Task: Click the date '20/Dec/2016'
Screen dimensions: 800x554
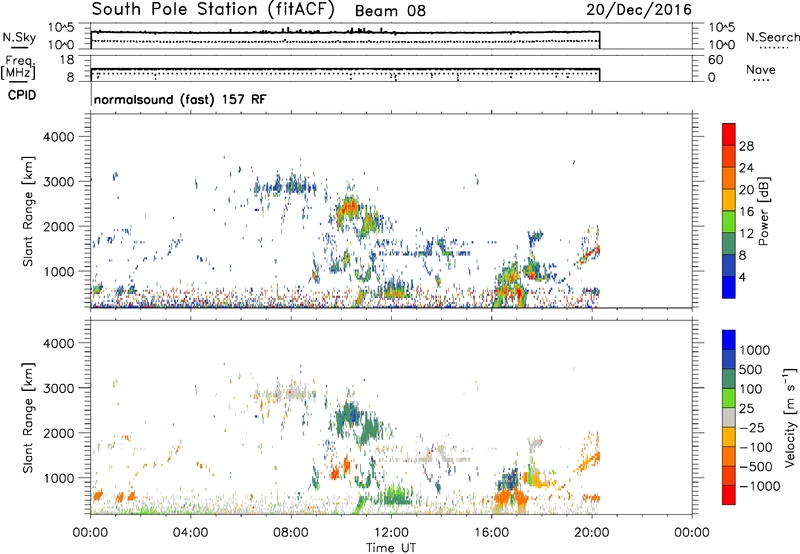Action: pyautogui.click(x=639, y=10)
